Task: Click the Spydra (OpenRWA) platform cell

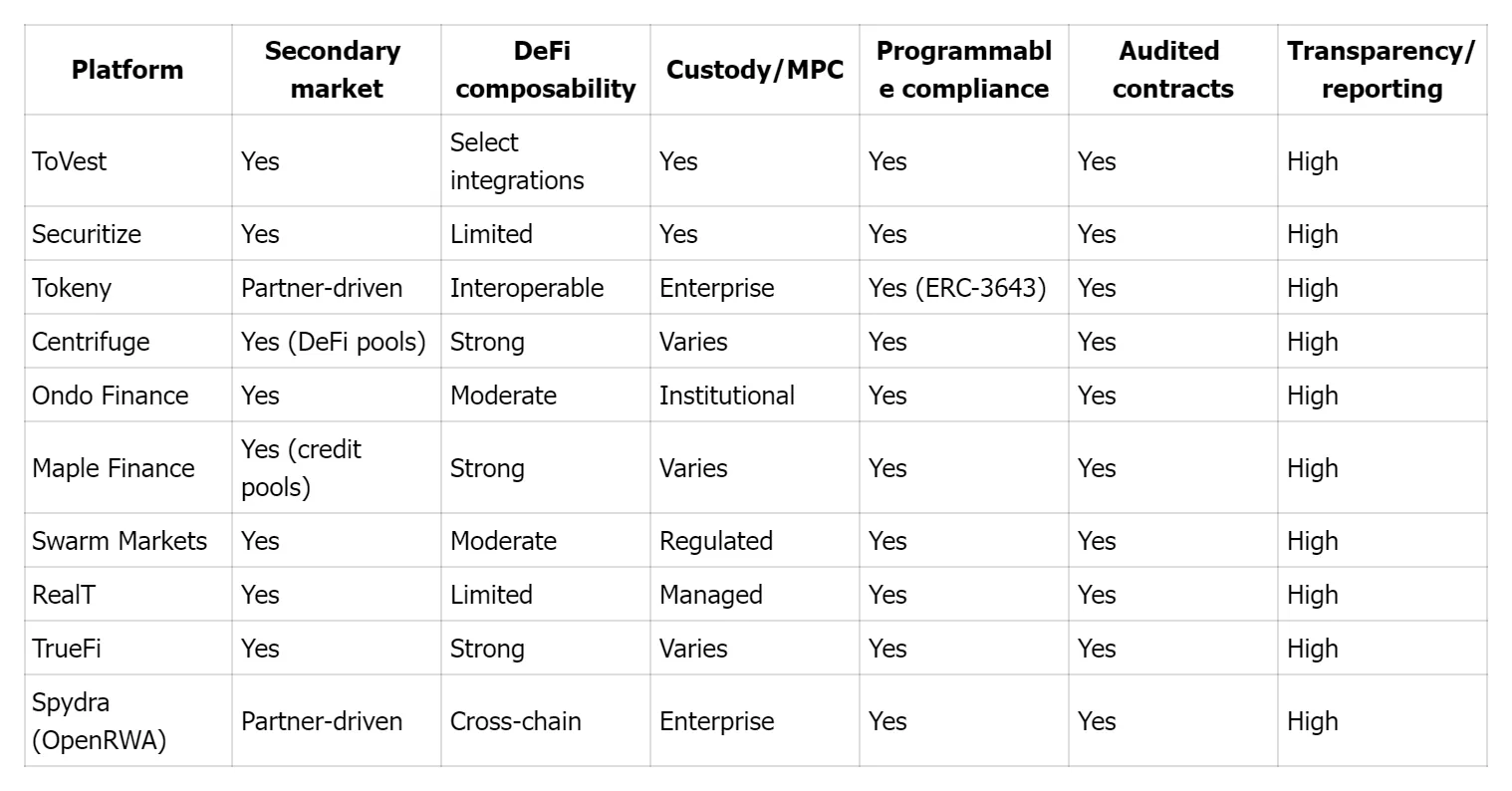Action: click(99, 721)
